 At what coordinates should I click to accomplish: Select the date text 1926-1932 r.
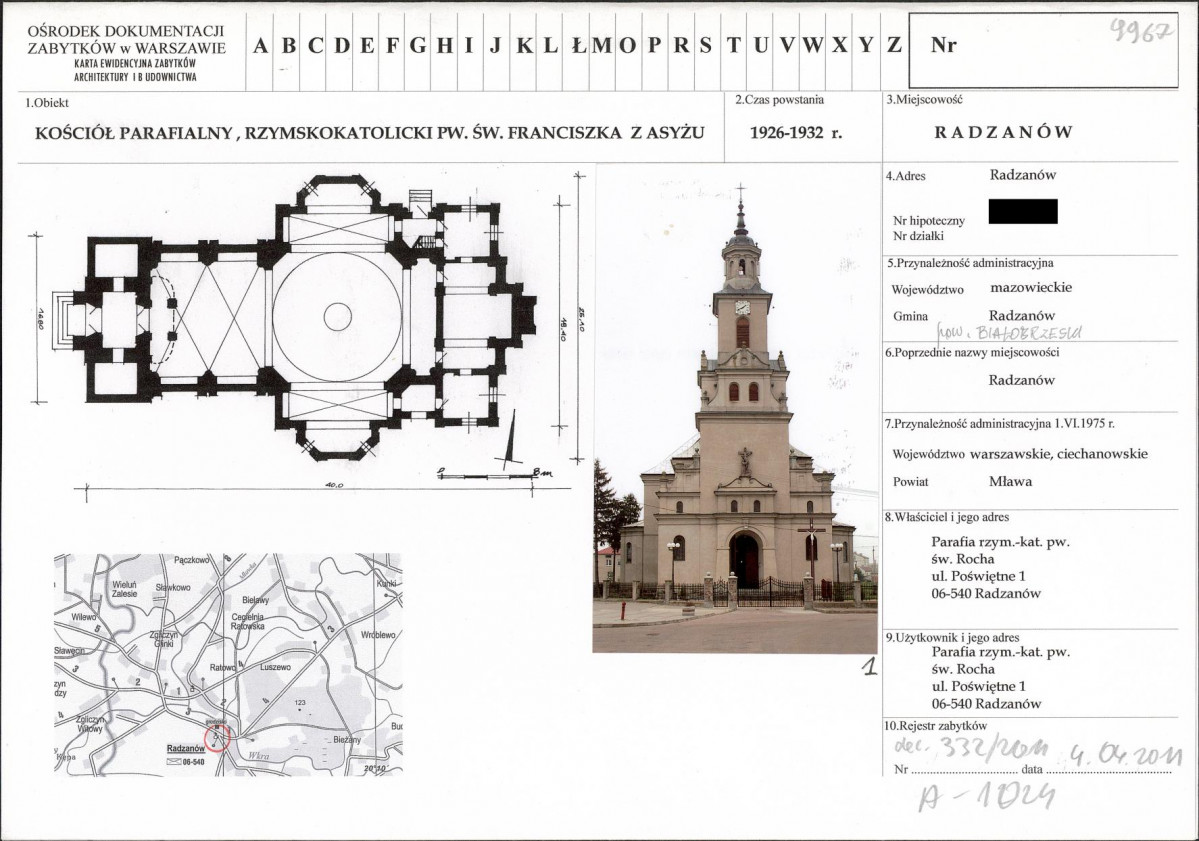click(796, 132)
